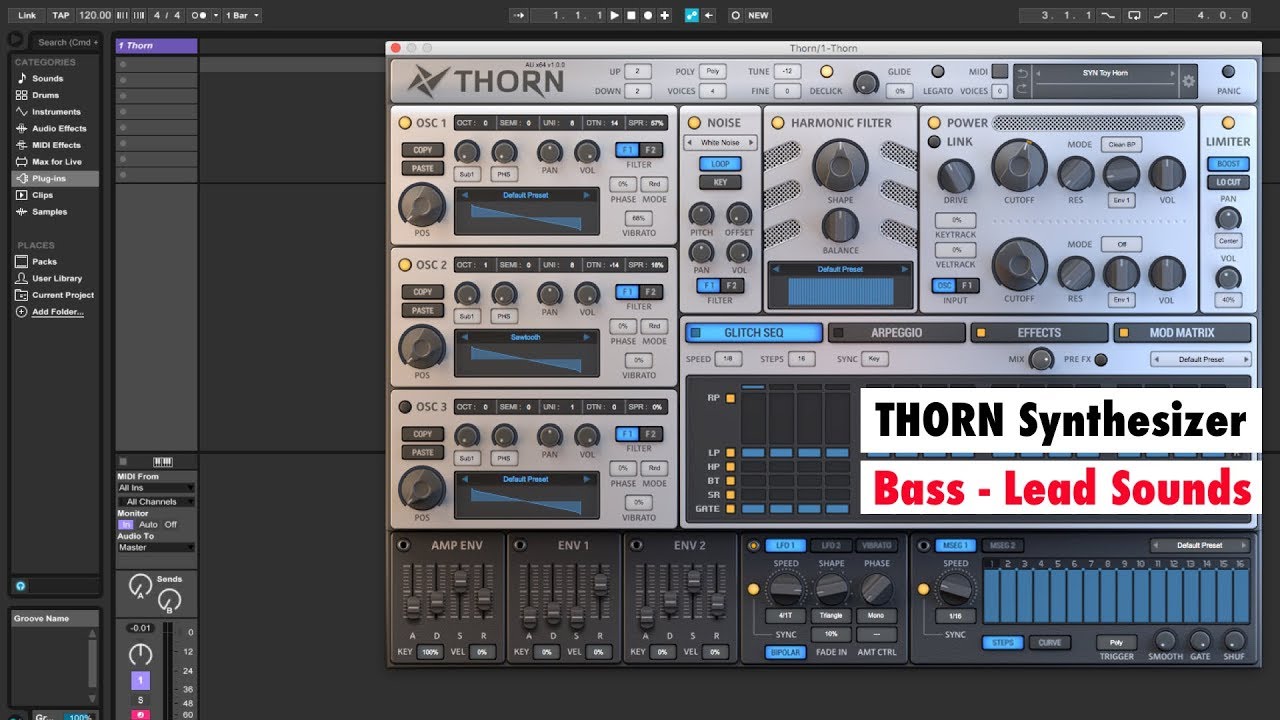The width and height of the screenshot is (1280, 720).
Task: Open White Noise type selector
Action: click(x=720, y=143)
